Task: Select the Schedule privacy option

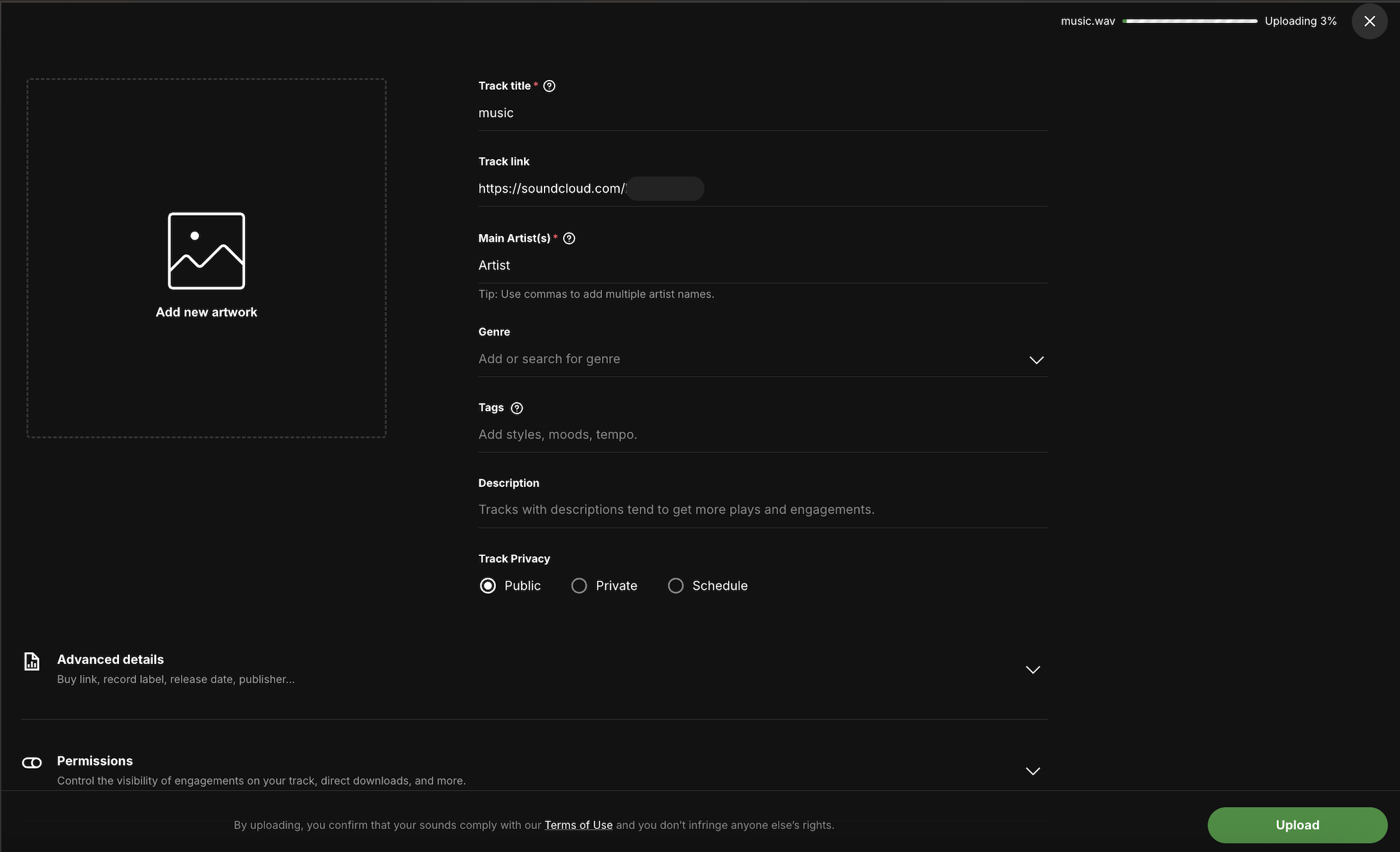Action: click(x=676, y=585)
